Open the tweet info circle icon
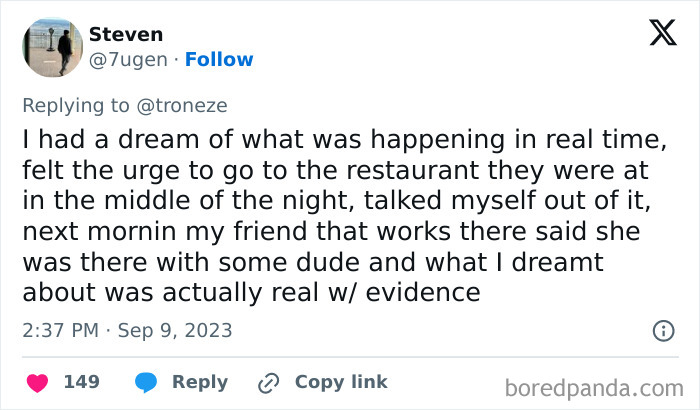The image size is (700, 410). point(662,330)
